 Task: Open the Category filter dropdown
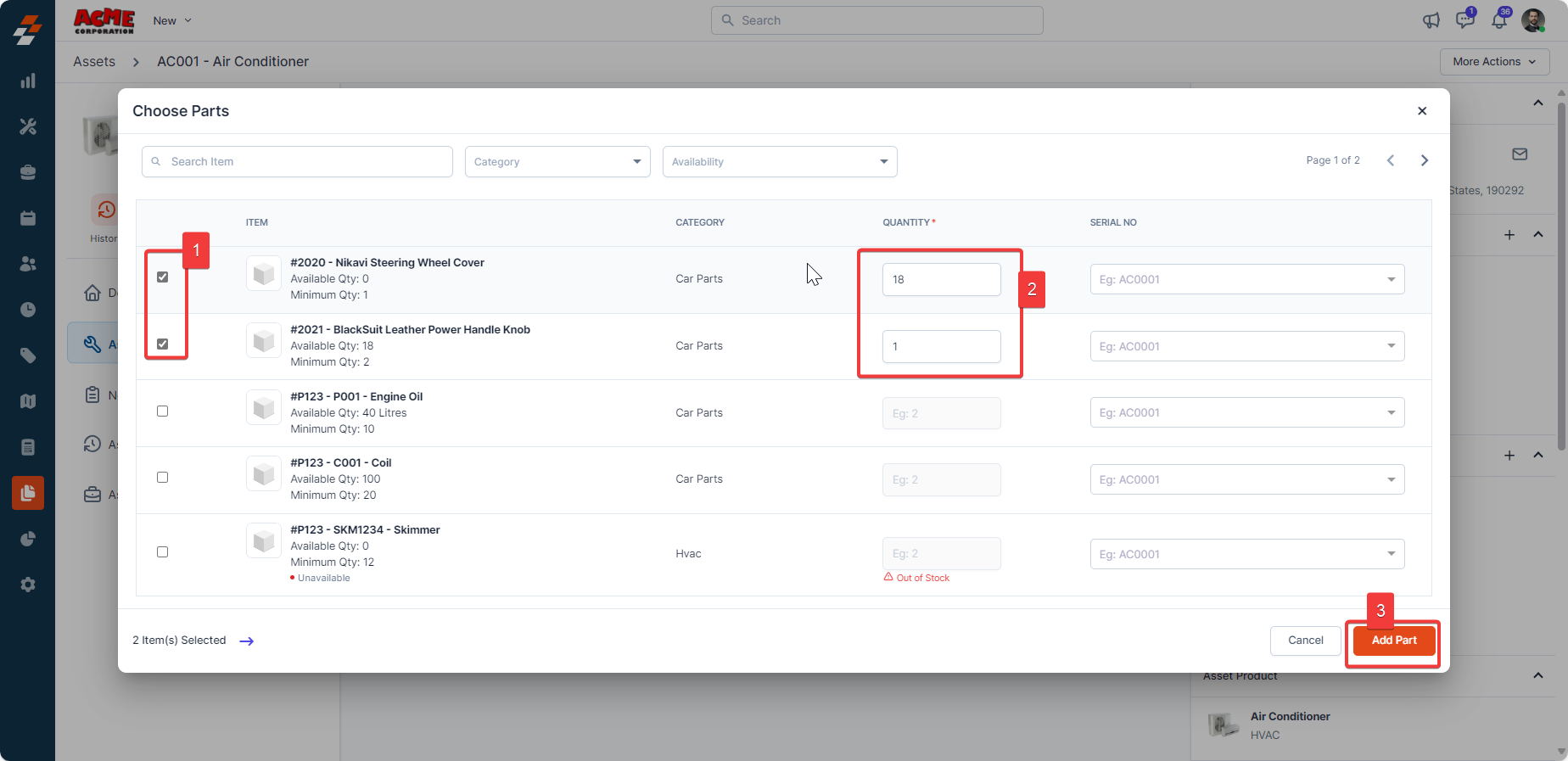coord(557,162)
